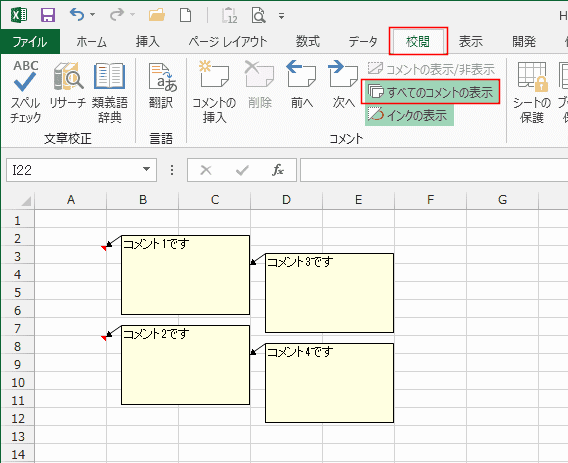Toggle インクの表示
The image size is (568, 463).
pyautogui.click(x=409, y=116)
